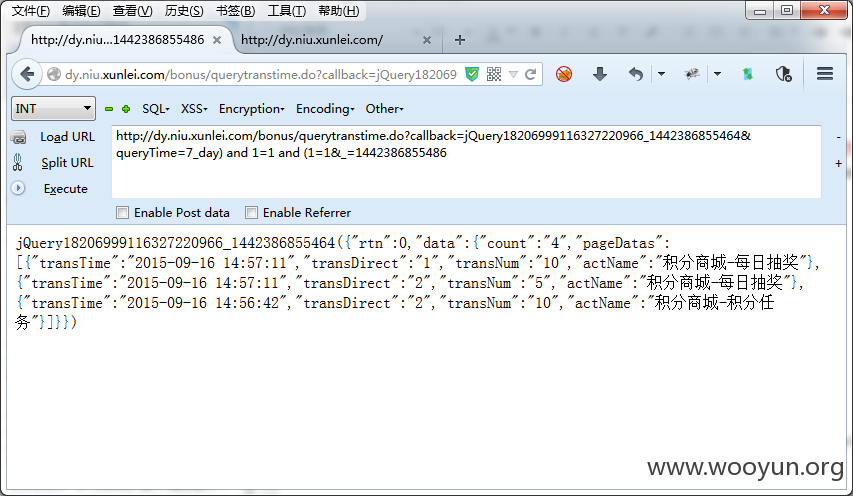The height and width of the screenshot is (496, 853).
Task: Open the 查看(V) menu
Action: [132, 10]
